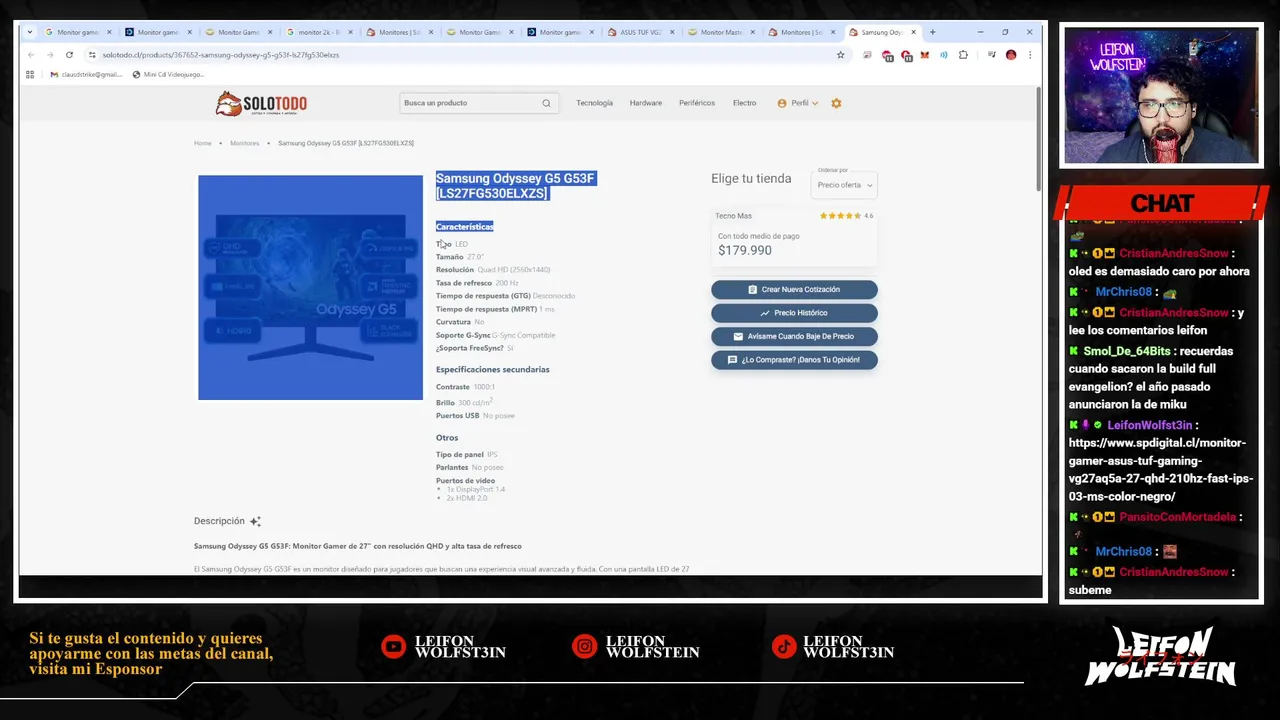Open the Gmail bookmark clausdstrike@gmail

coord(85,74)
